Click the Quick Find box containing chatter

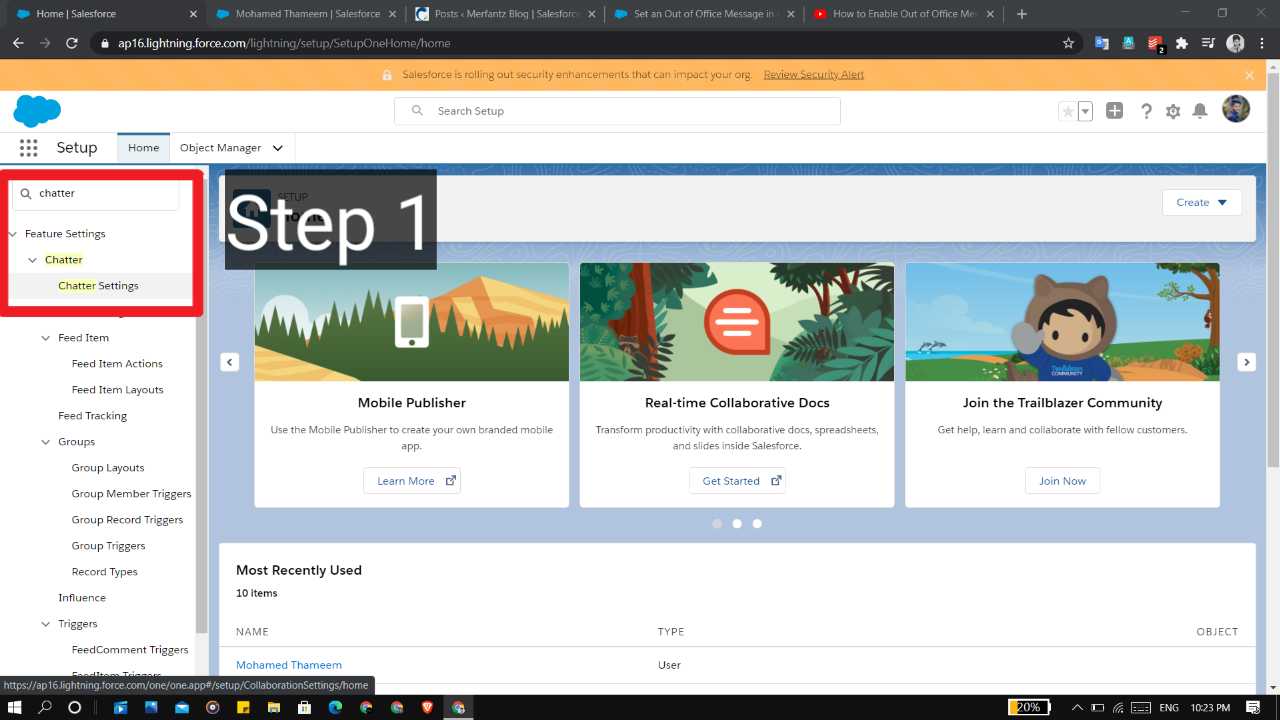point(96,193)
